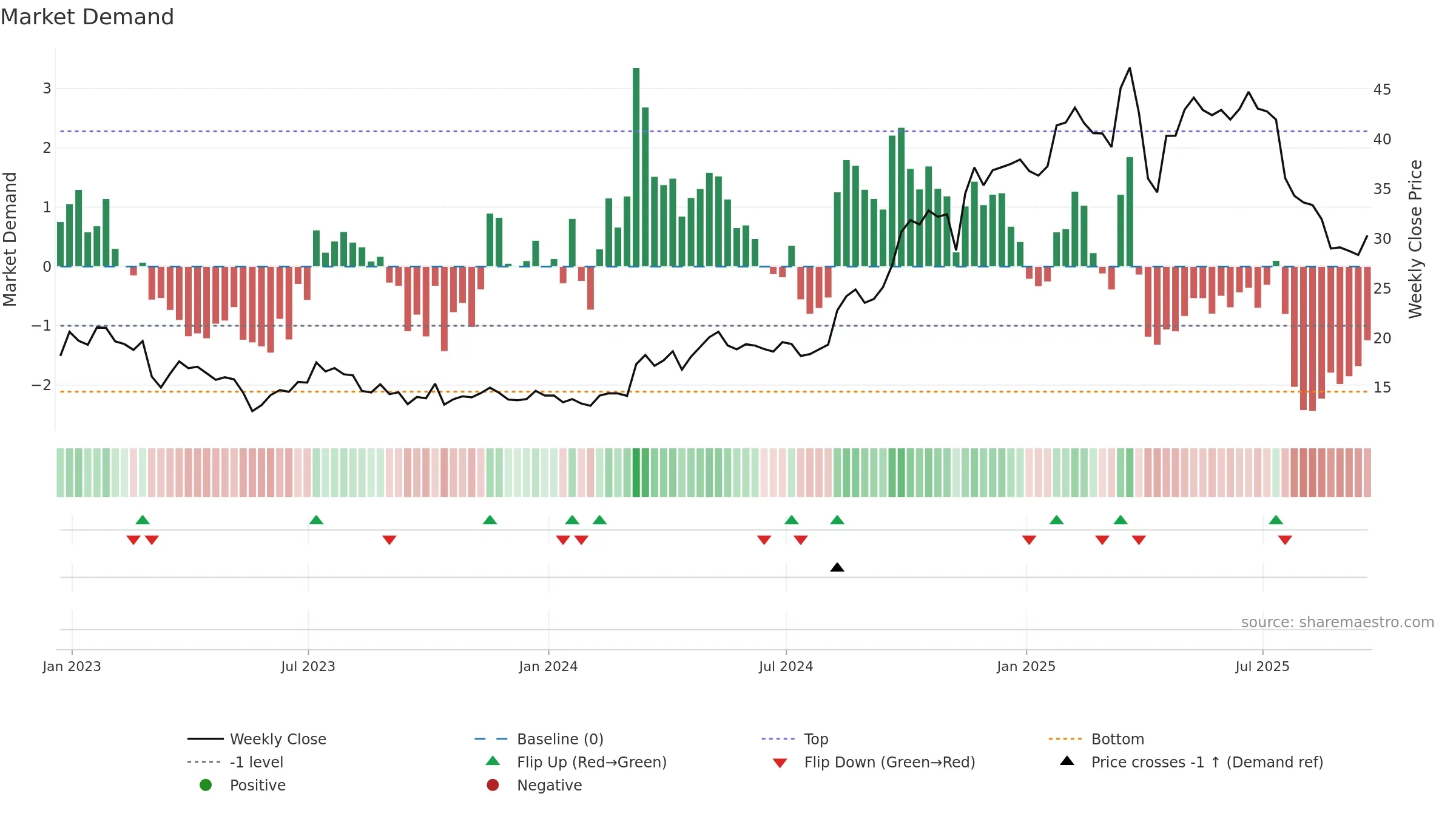
Task: Toggle the Baseline (0) legend entry
Action: click(x=539, y=739)
